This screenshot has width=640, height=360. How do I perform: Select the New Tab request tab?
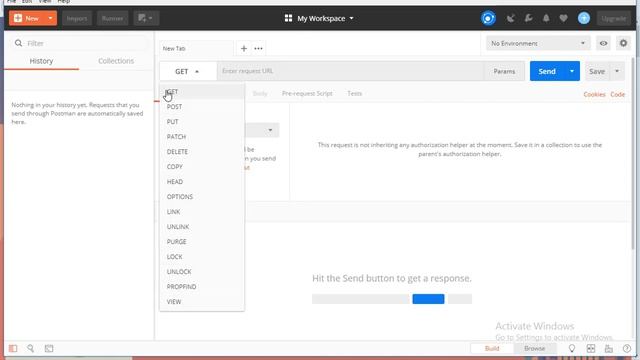[196, 49]
